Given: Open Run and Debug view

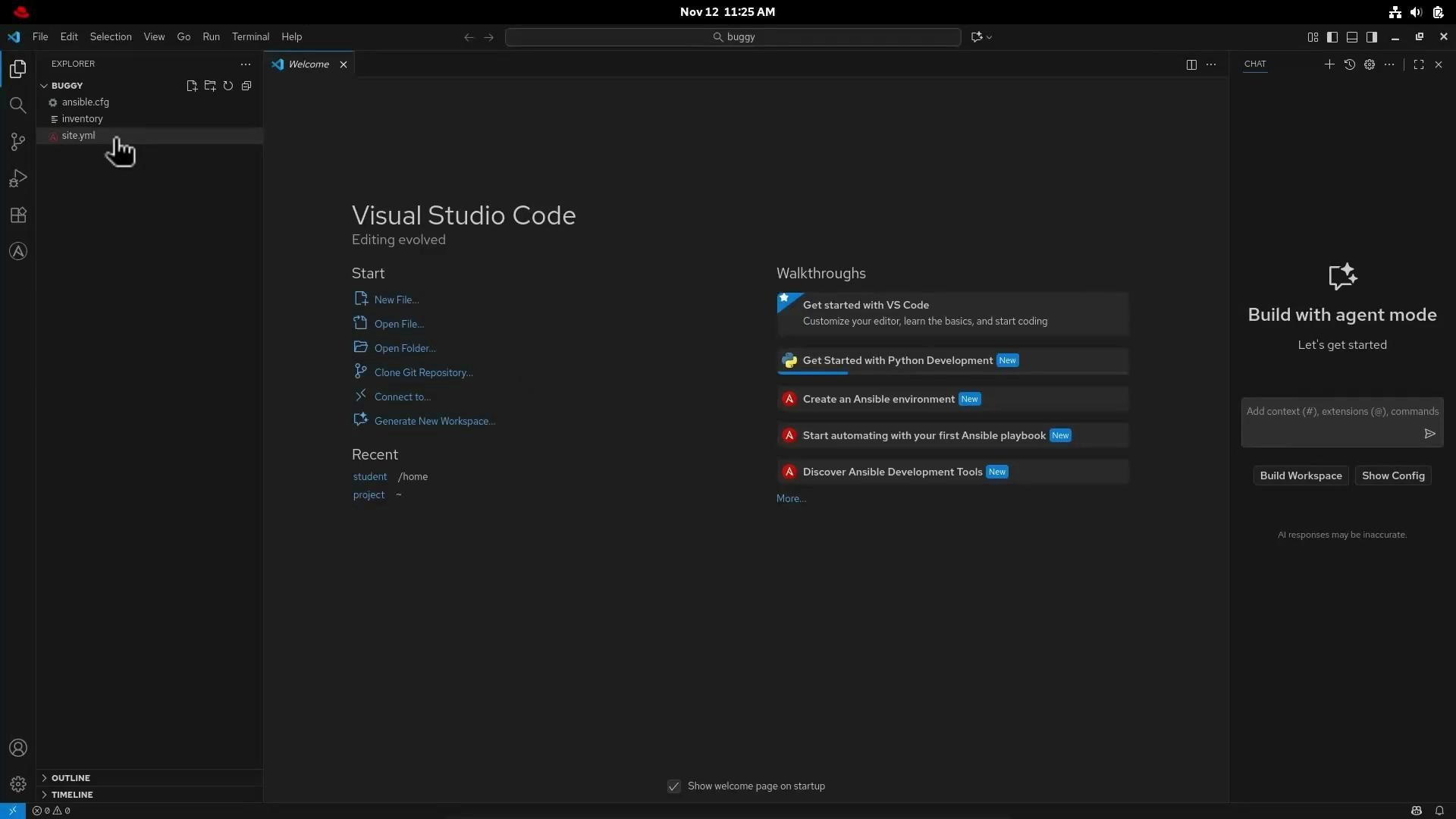Looking at the screenshot, I should tap(18, 178).
